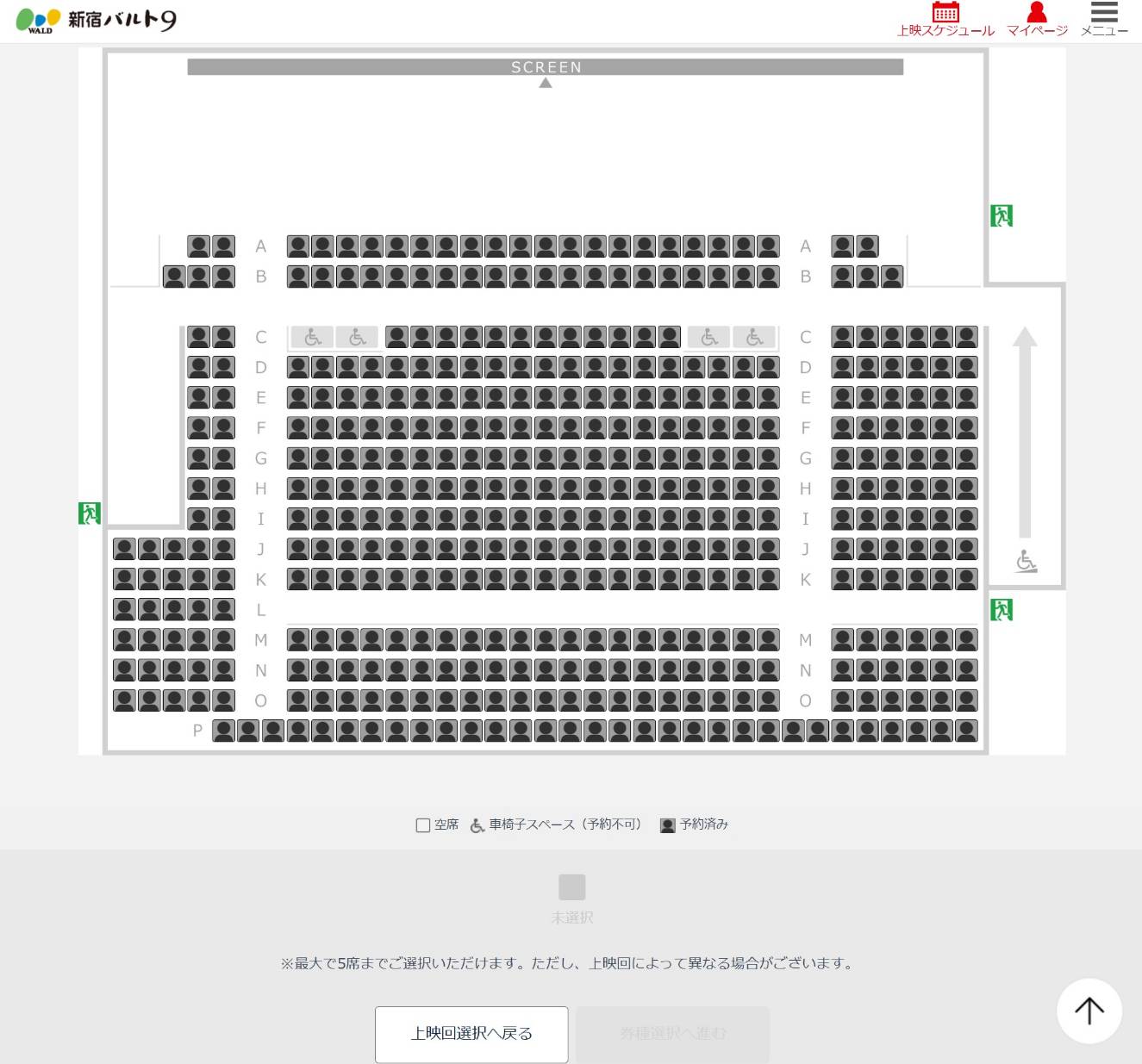
Task: Click the last wheelchair space in row C
Action: pos(754,337)
